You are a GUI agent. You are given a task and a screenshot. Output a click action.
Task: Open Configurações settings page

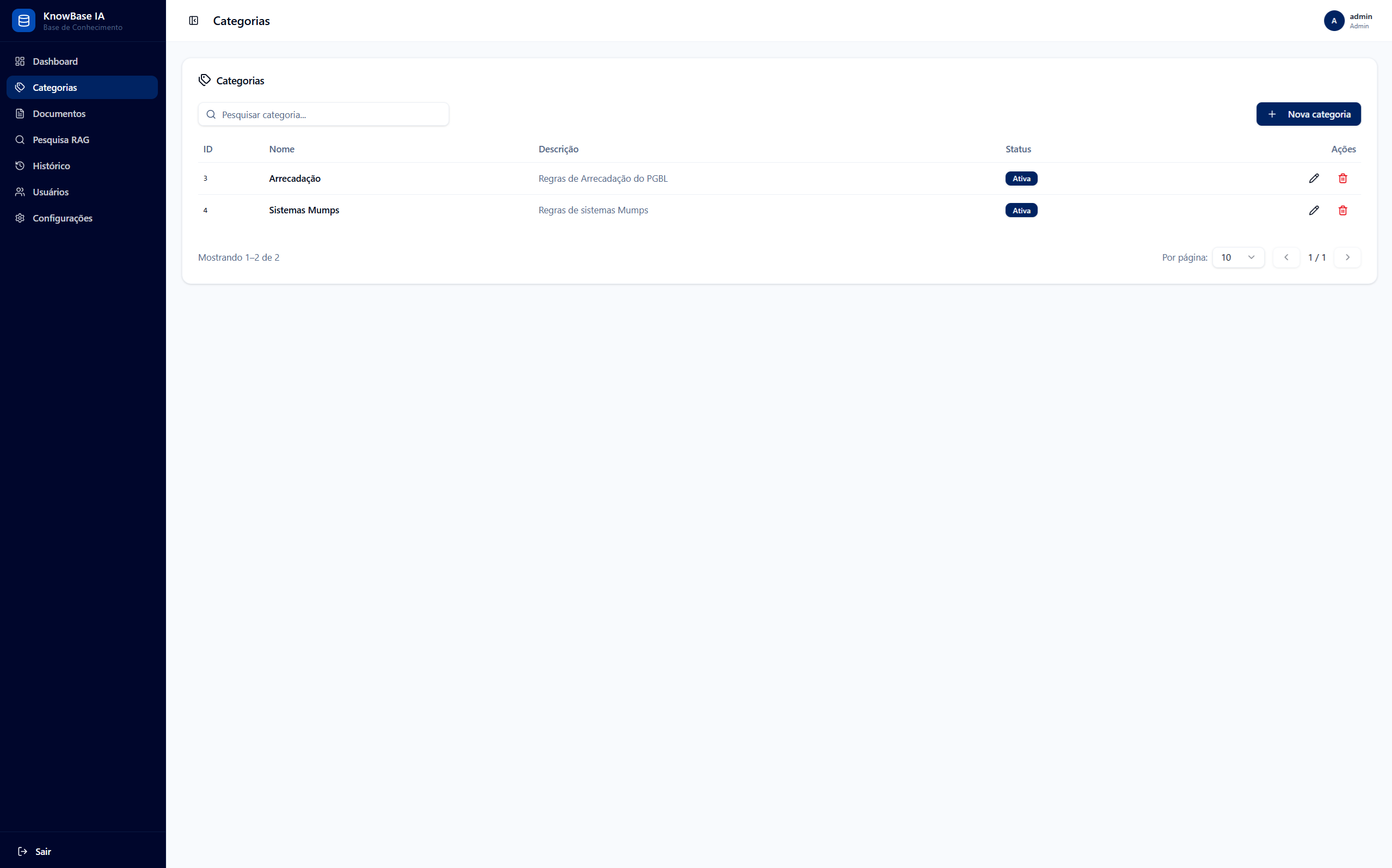82,218
